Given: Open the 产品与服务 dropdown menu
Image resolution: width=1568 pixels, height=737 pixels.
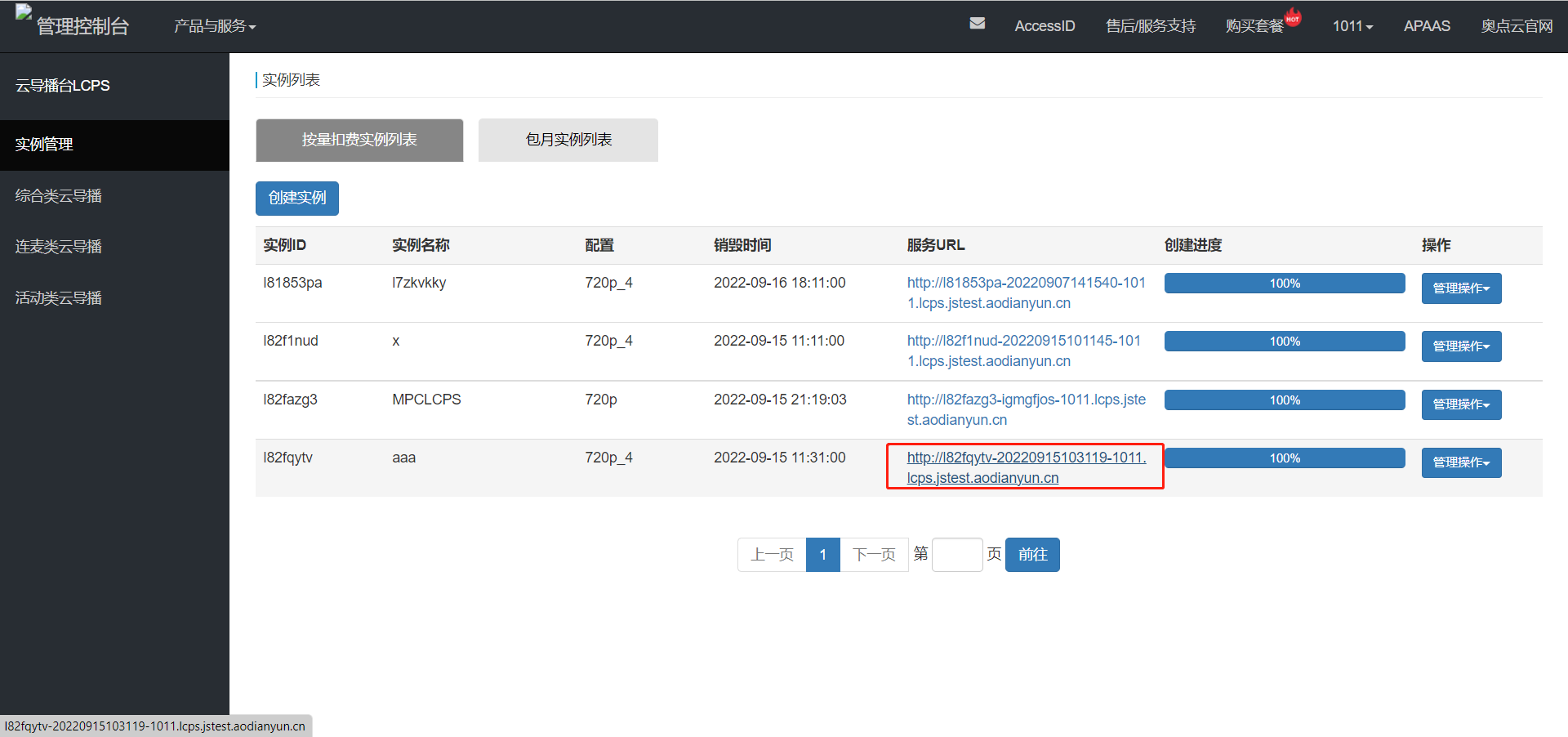Looking at the screenshot, I should (214, 26).
